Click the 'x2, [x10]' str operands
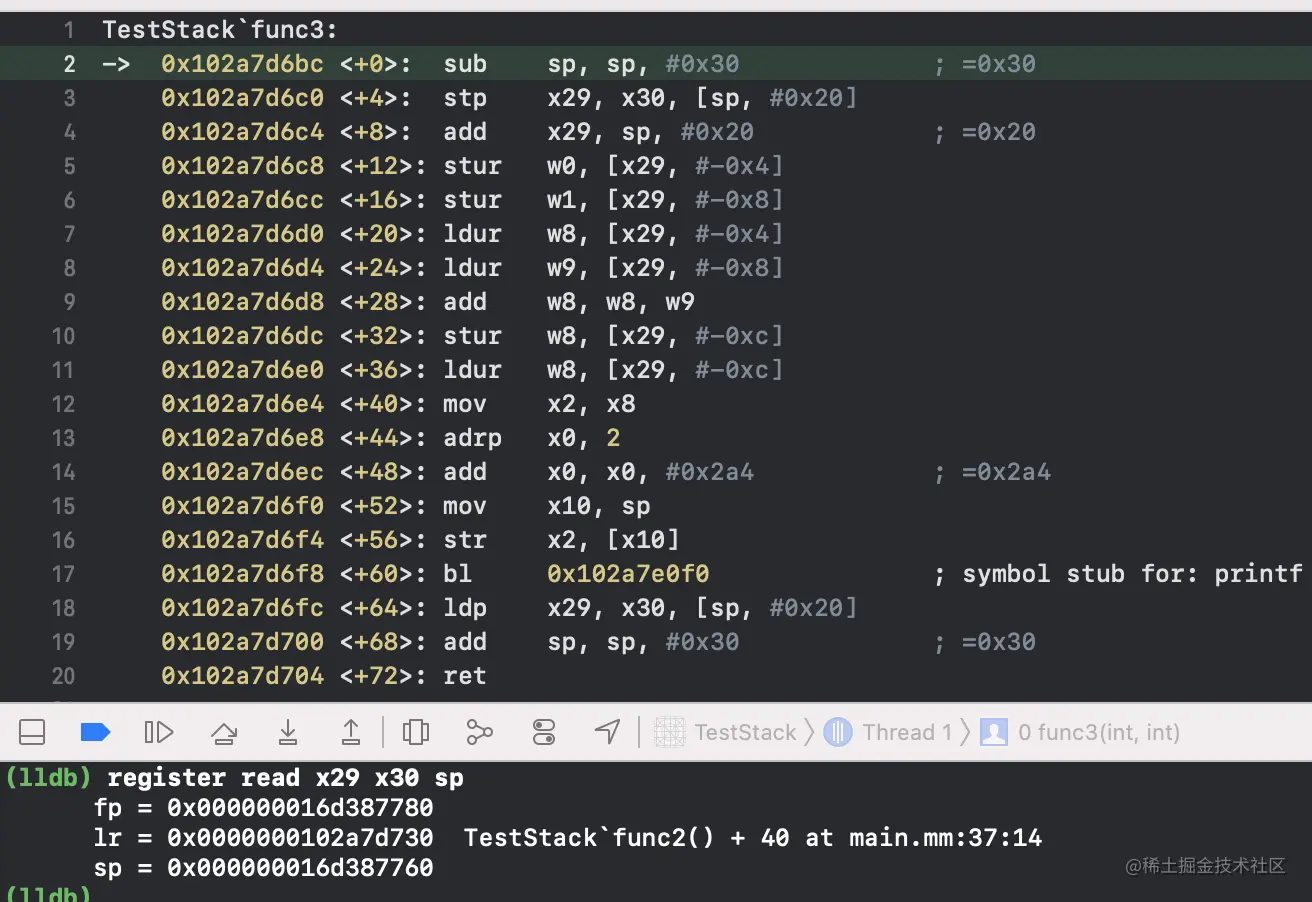 (x=613, y=540)
